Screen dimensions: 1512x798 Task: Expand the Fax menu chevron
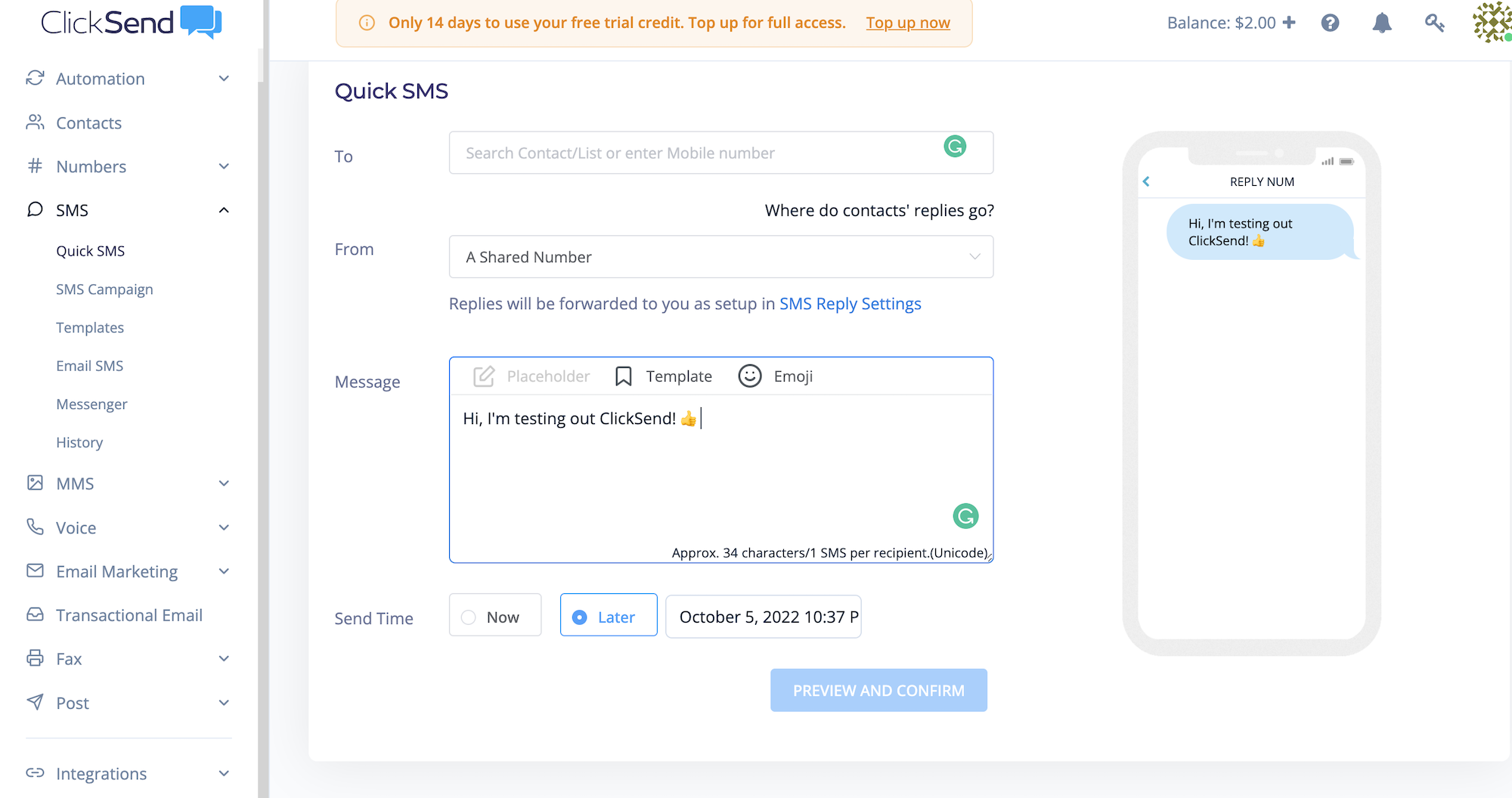(x=224, y=659)
